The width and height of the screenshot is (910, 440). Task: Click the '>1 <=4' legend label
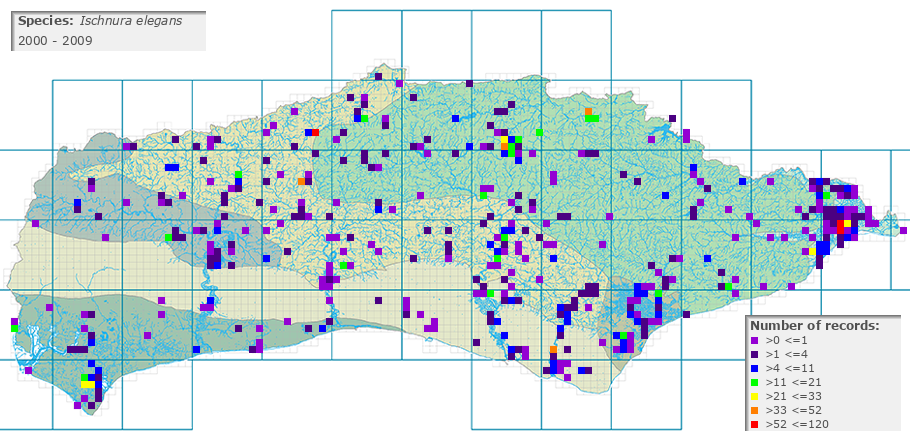point(787,354)
